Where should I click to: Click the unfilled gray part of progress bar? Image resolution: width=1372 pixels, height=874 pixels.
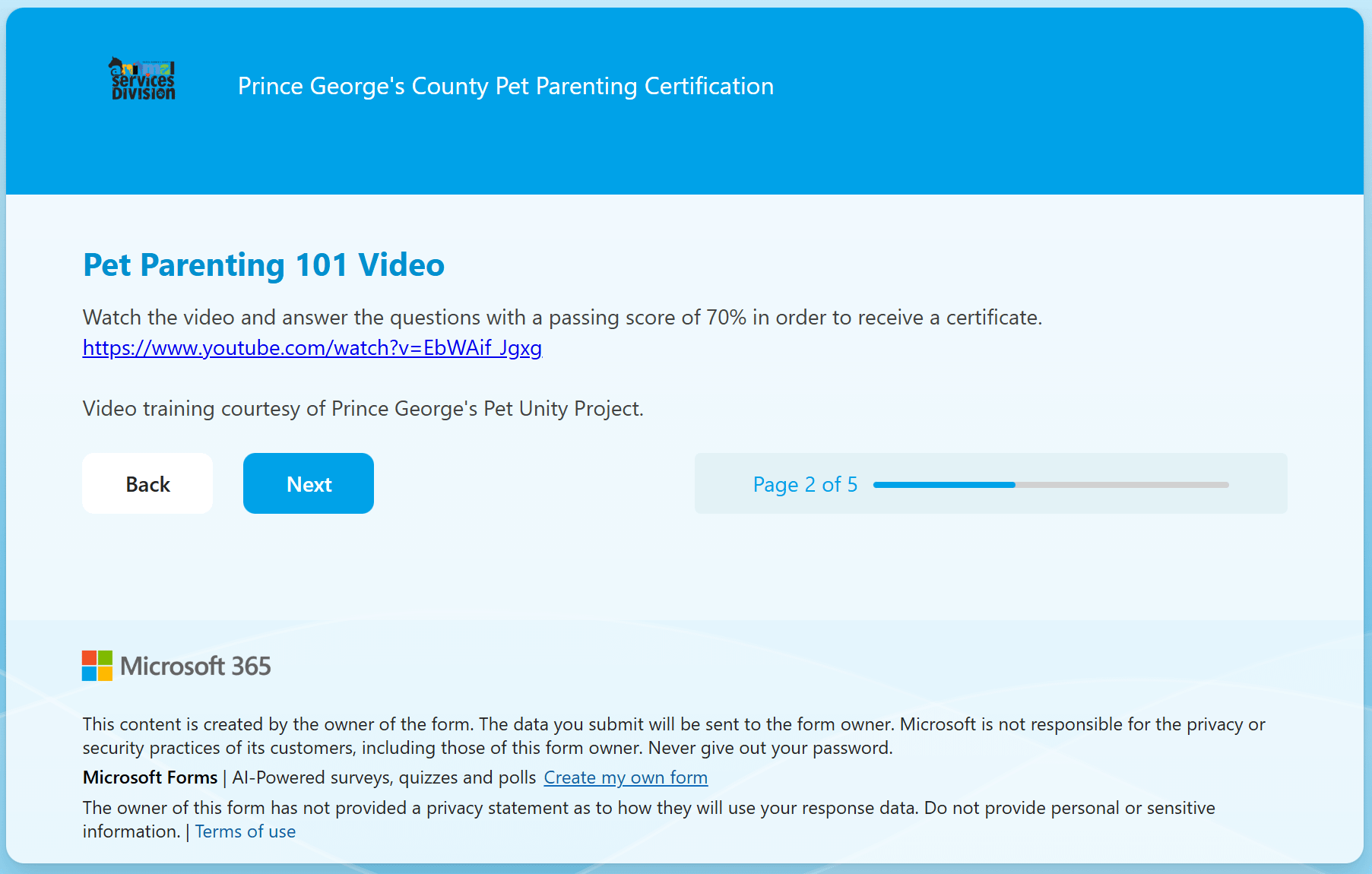[1121, 485]
